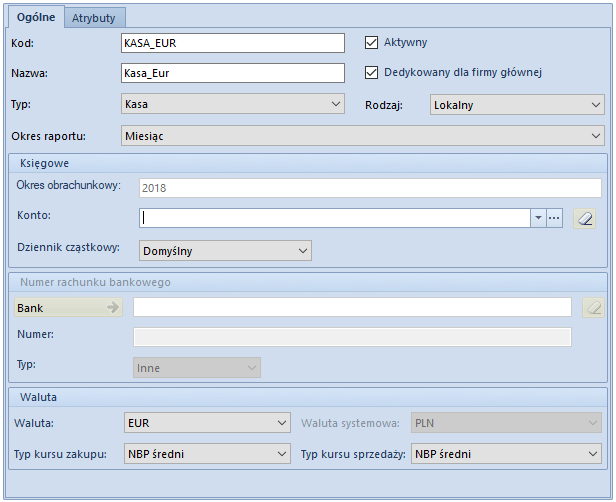Image resolution: width=616 pixels, height=502 pixels.
Task: Focus the Nazwa text field
Action: pos(233,73)
